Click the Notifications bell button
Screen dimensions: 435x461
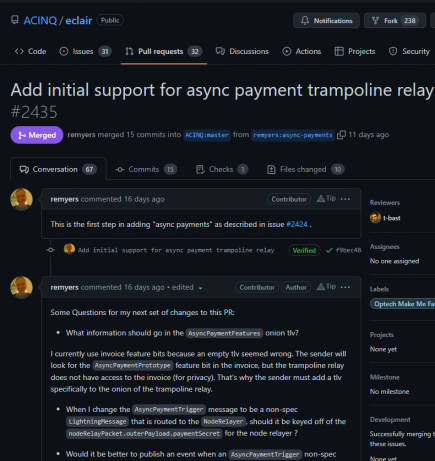[x=326, y=21]
